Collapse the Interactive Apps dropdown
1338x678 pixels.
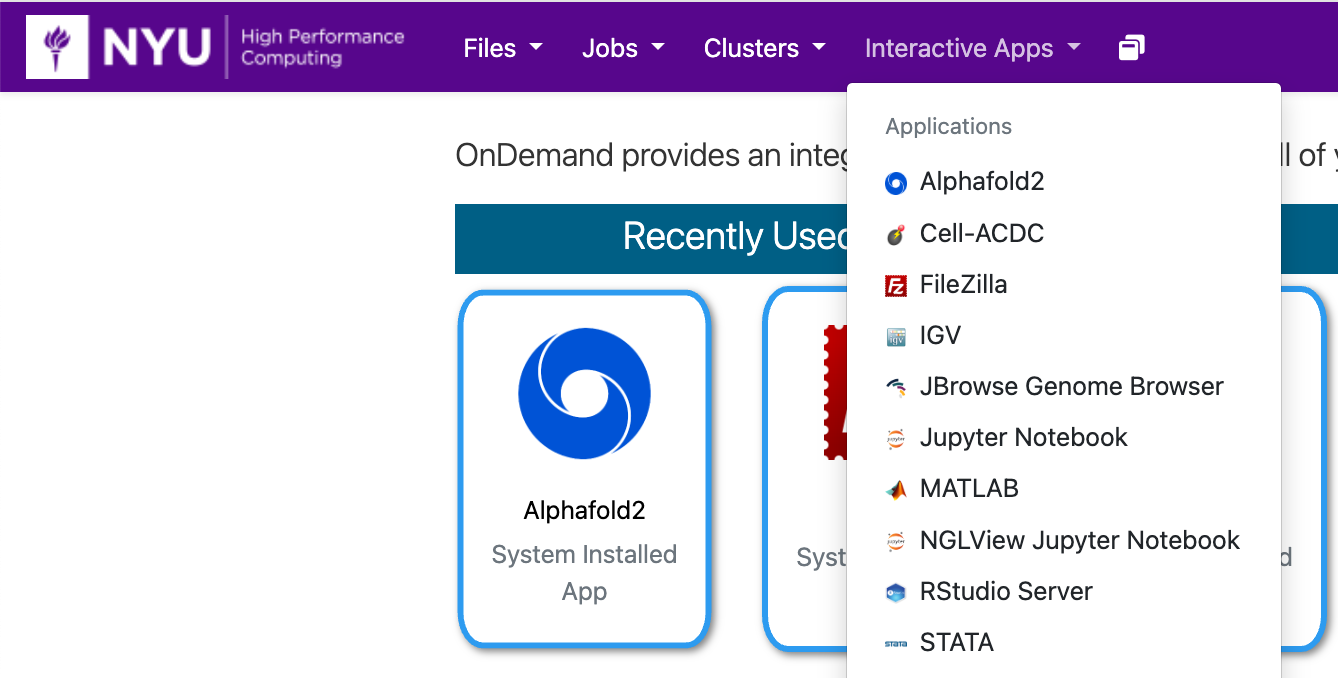point(973,48)
